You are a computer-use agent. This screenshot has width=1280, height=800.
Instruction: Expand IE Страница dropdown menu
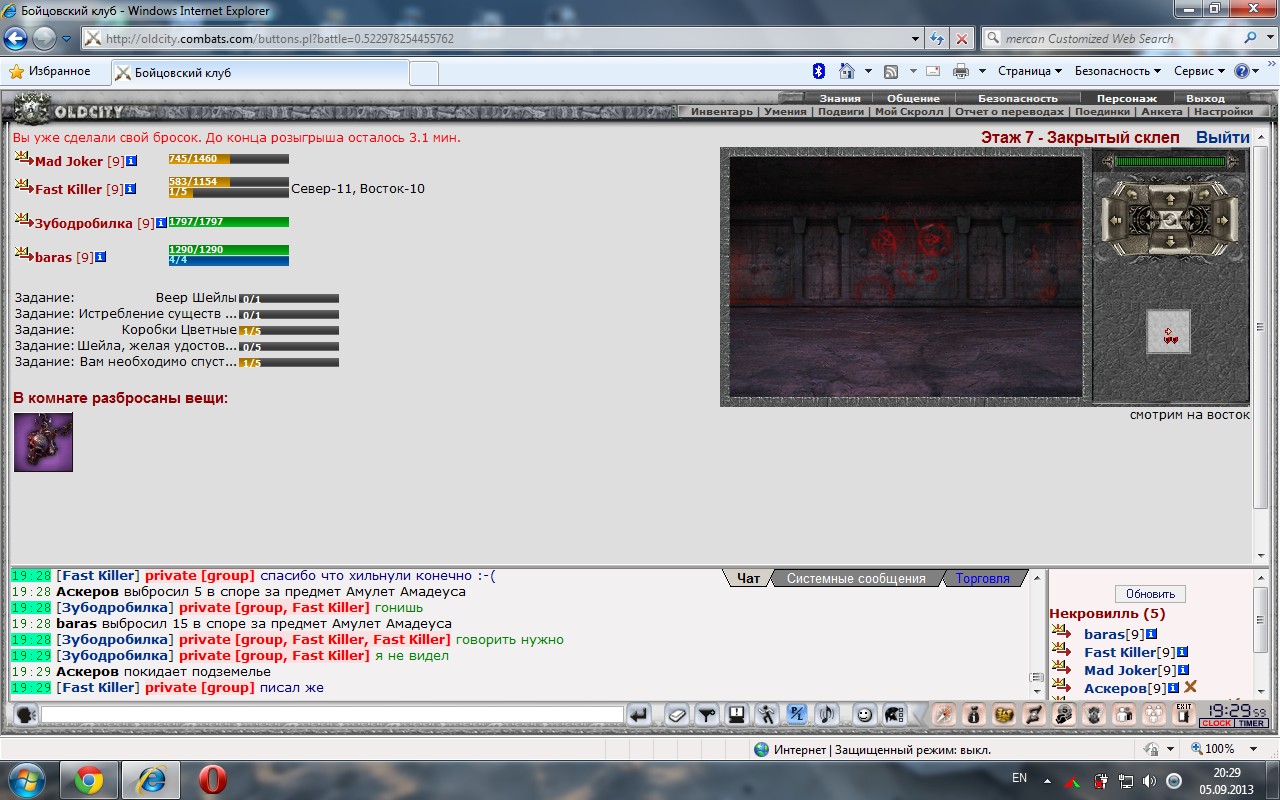click(1030, 71)
